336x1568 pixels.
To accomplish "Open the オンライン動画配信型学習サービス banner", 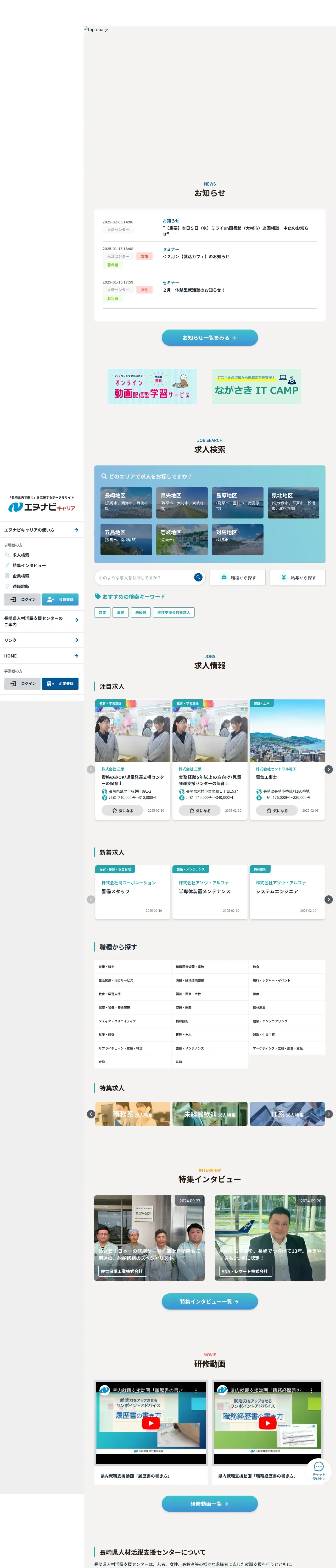I will tap(152, 387).
